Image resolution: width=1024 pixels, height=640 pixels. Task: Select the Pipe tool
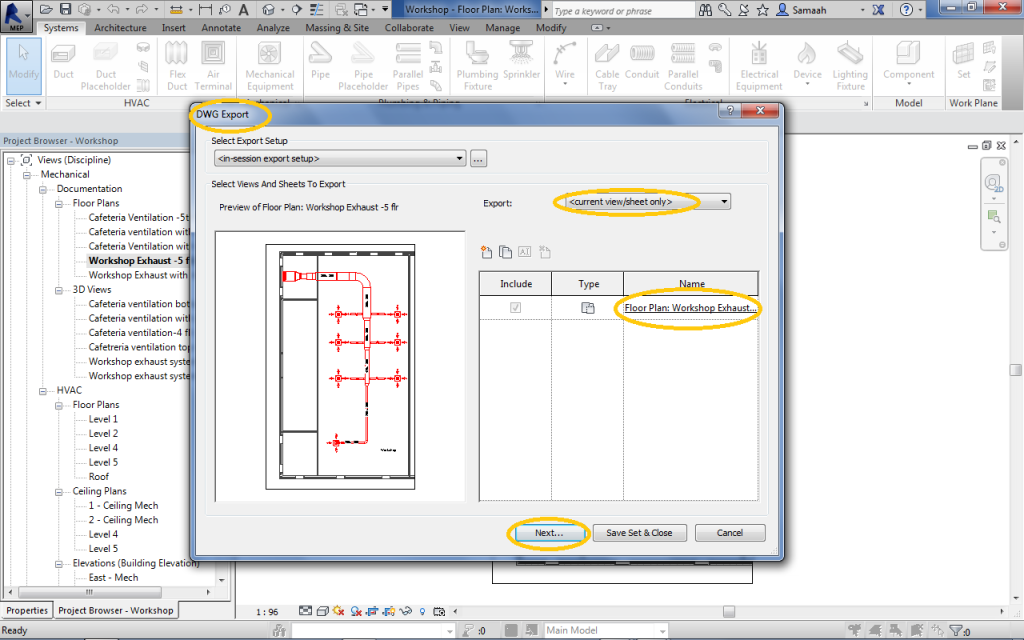point(320,62)
